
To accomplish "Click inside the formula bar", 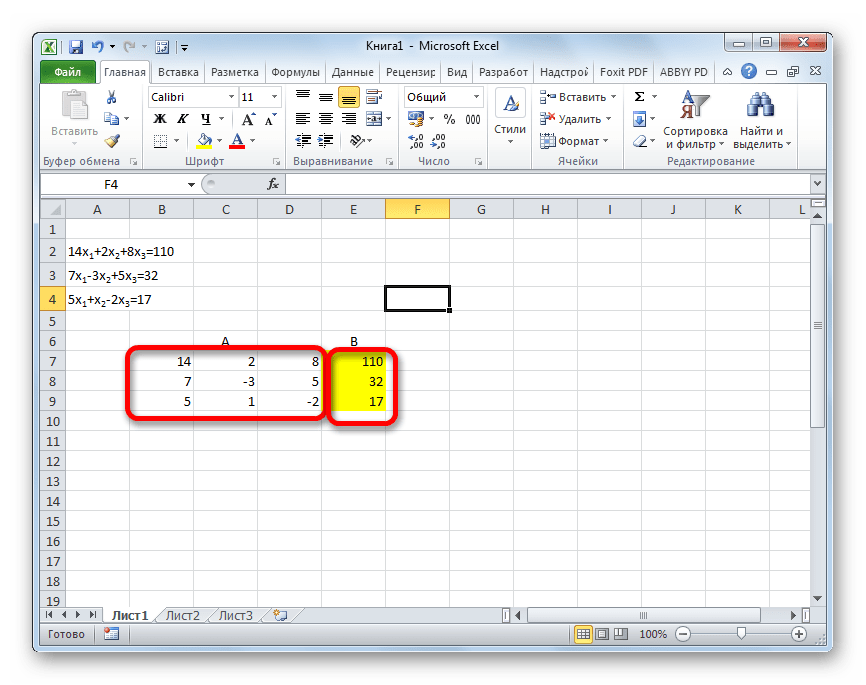I will (547, 184).
